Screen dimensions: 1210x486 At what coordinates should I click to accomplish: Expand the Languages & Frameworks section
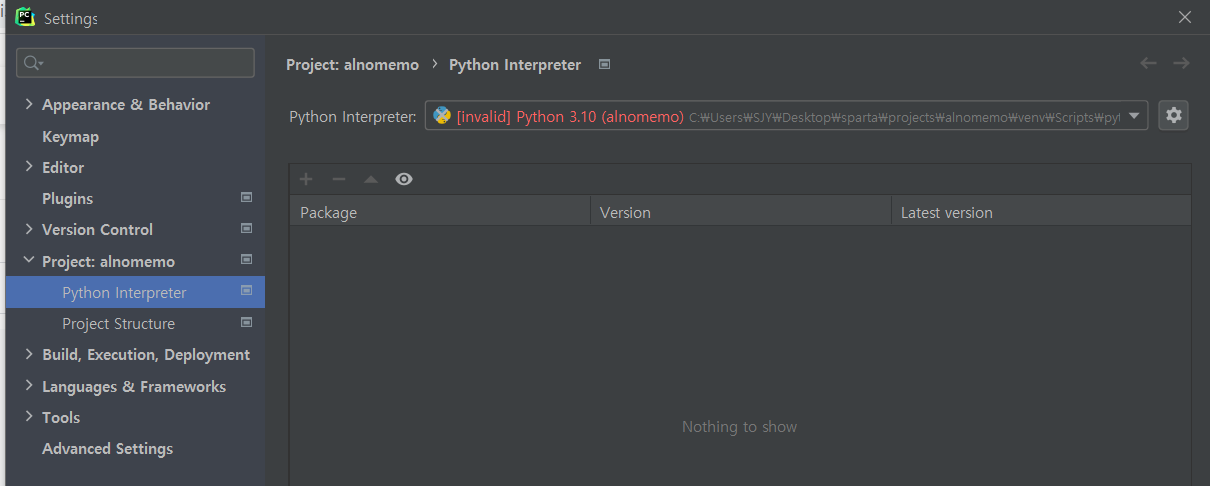[x=29, y=386]
